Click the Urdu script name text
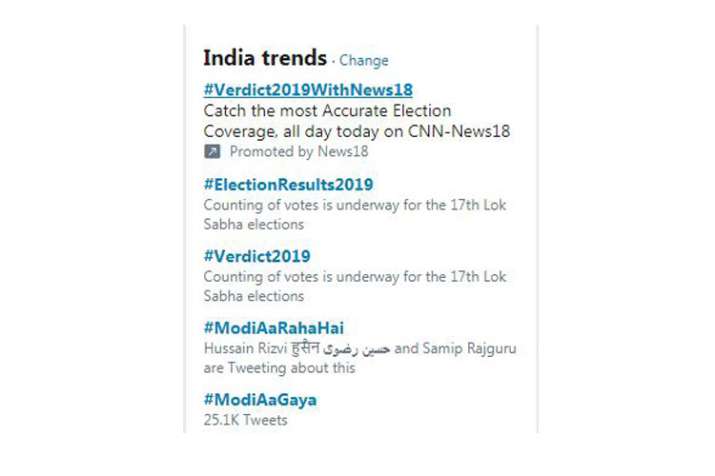The image size is (715, 476). (356, 349)
